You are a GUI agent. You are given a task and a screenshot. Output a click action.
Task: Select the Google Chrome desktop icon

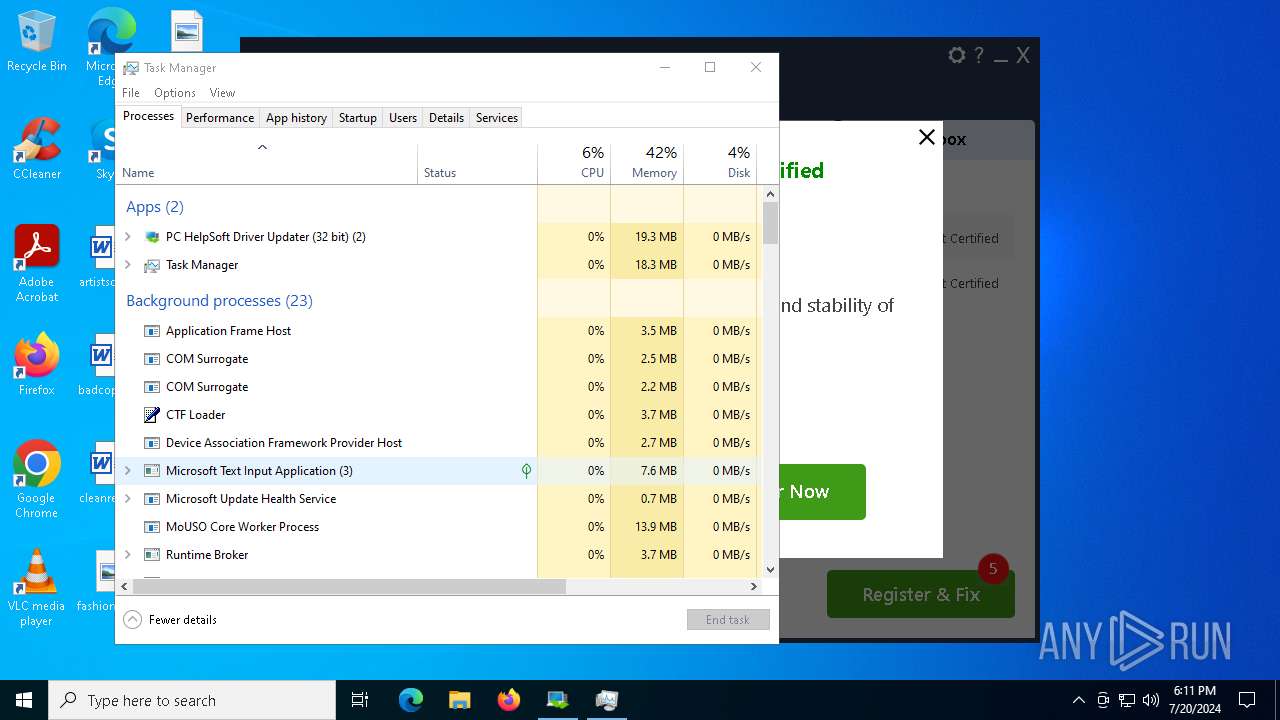point(37,480)
